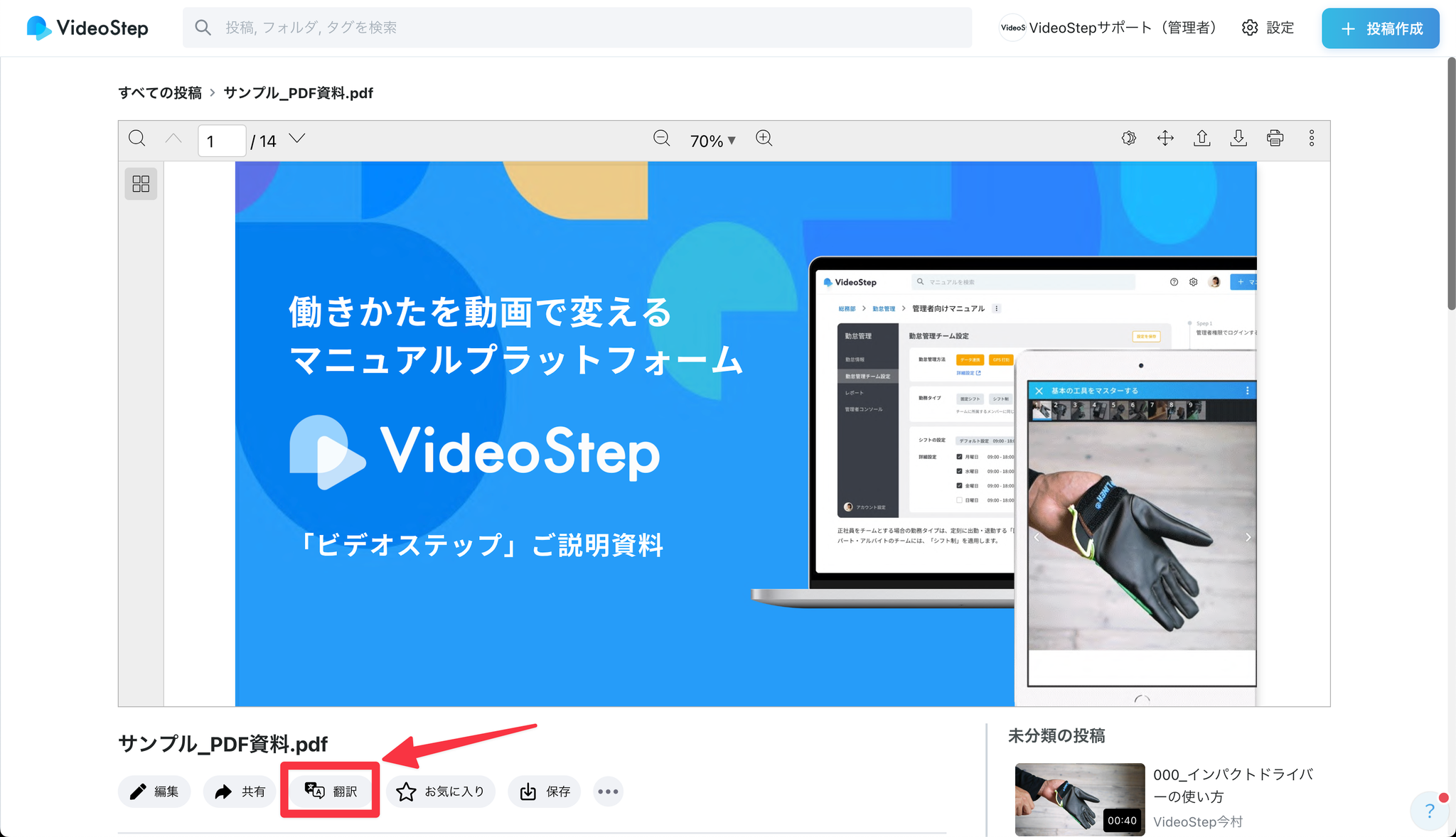Toggle お気に入り favorite star
Image resolution: width=1456 pixels, height=837 pixels.
click(441, 792)
